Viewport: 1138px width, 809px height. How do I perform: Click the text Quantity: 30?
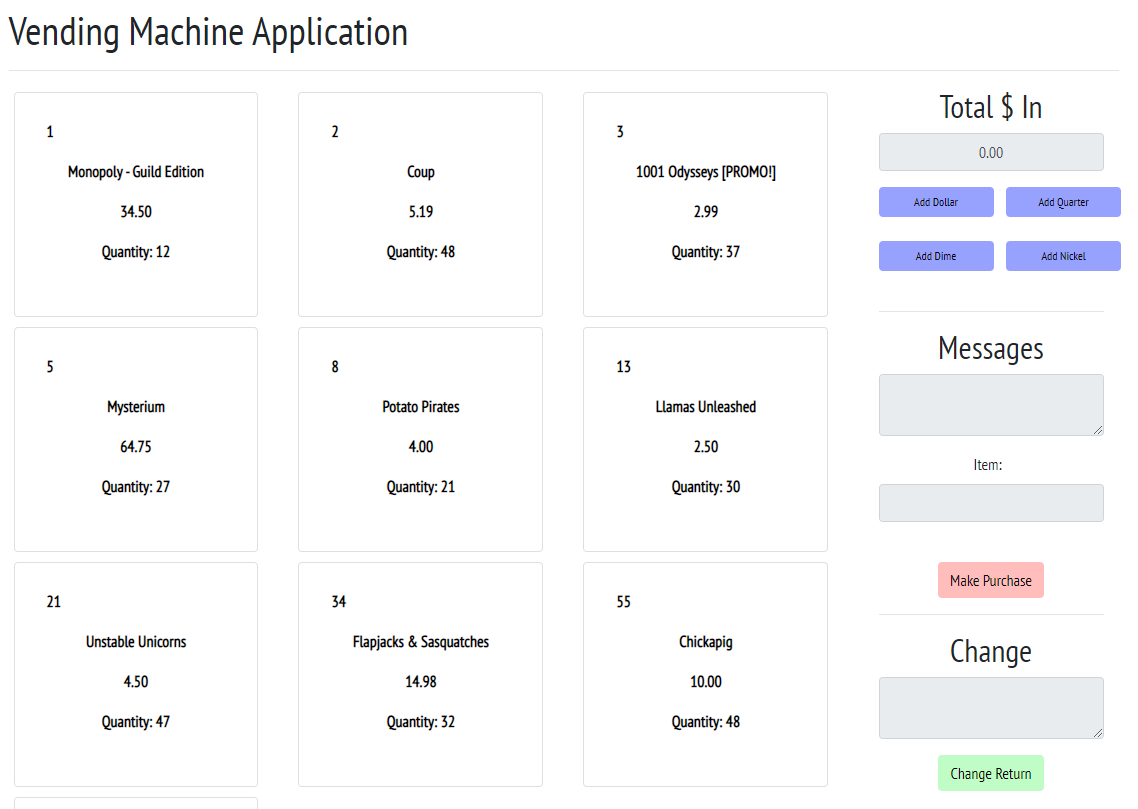click(705, 487)
